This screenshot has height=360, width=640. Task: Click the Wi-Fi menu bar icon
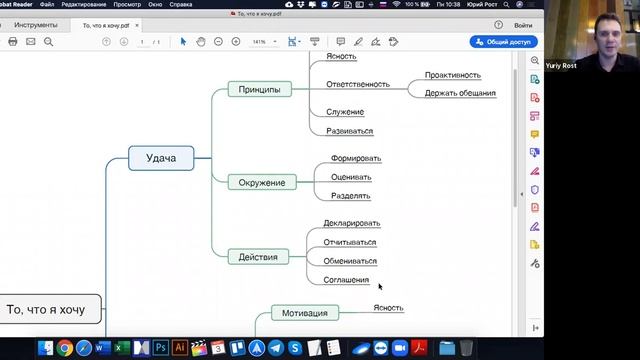[x=396, y=4]
